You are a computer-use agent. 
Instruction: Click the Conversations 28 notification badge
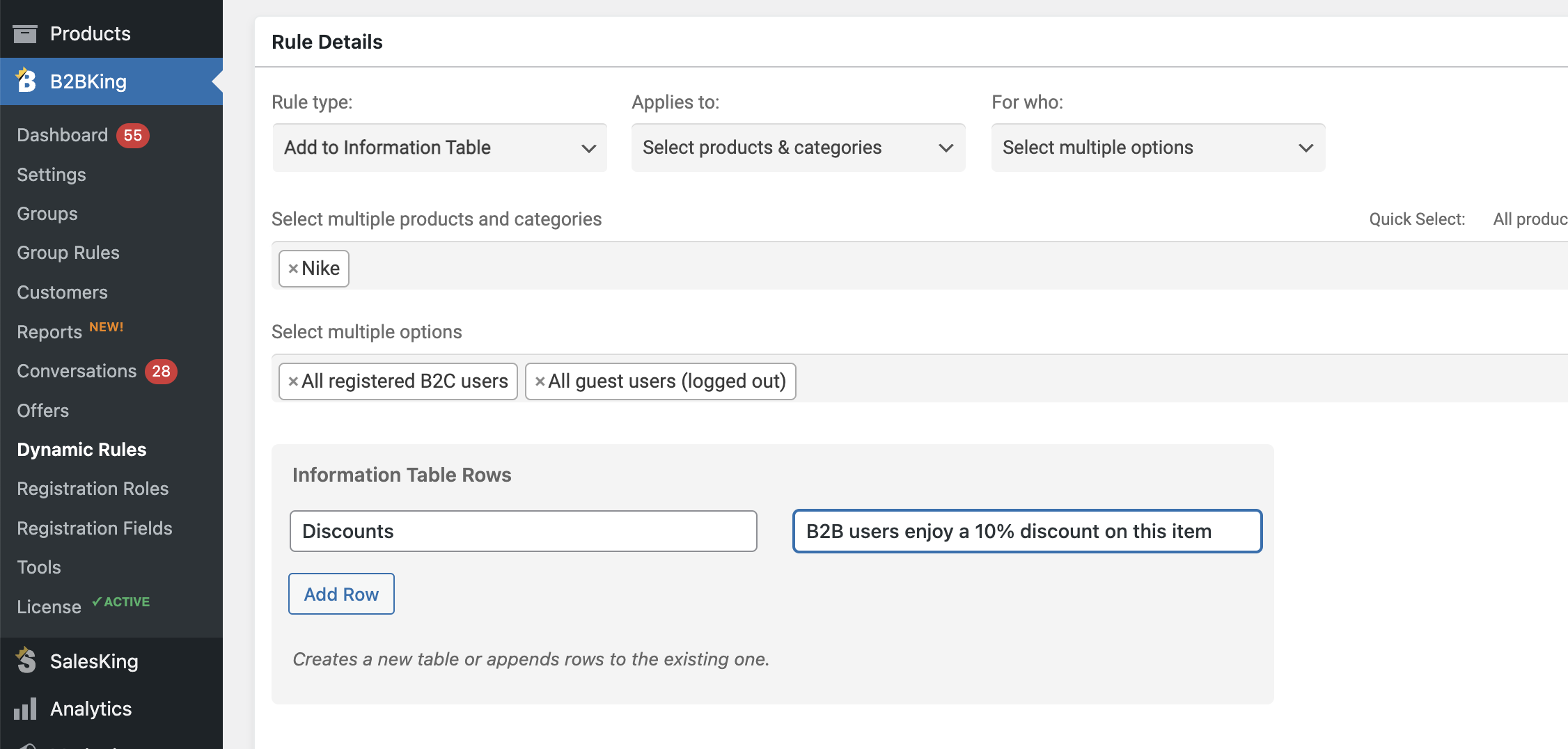pos(162,371)
